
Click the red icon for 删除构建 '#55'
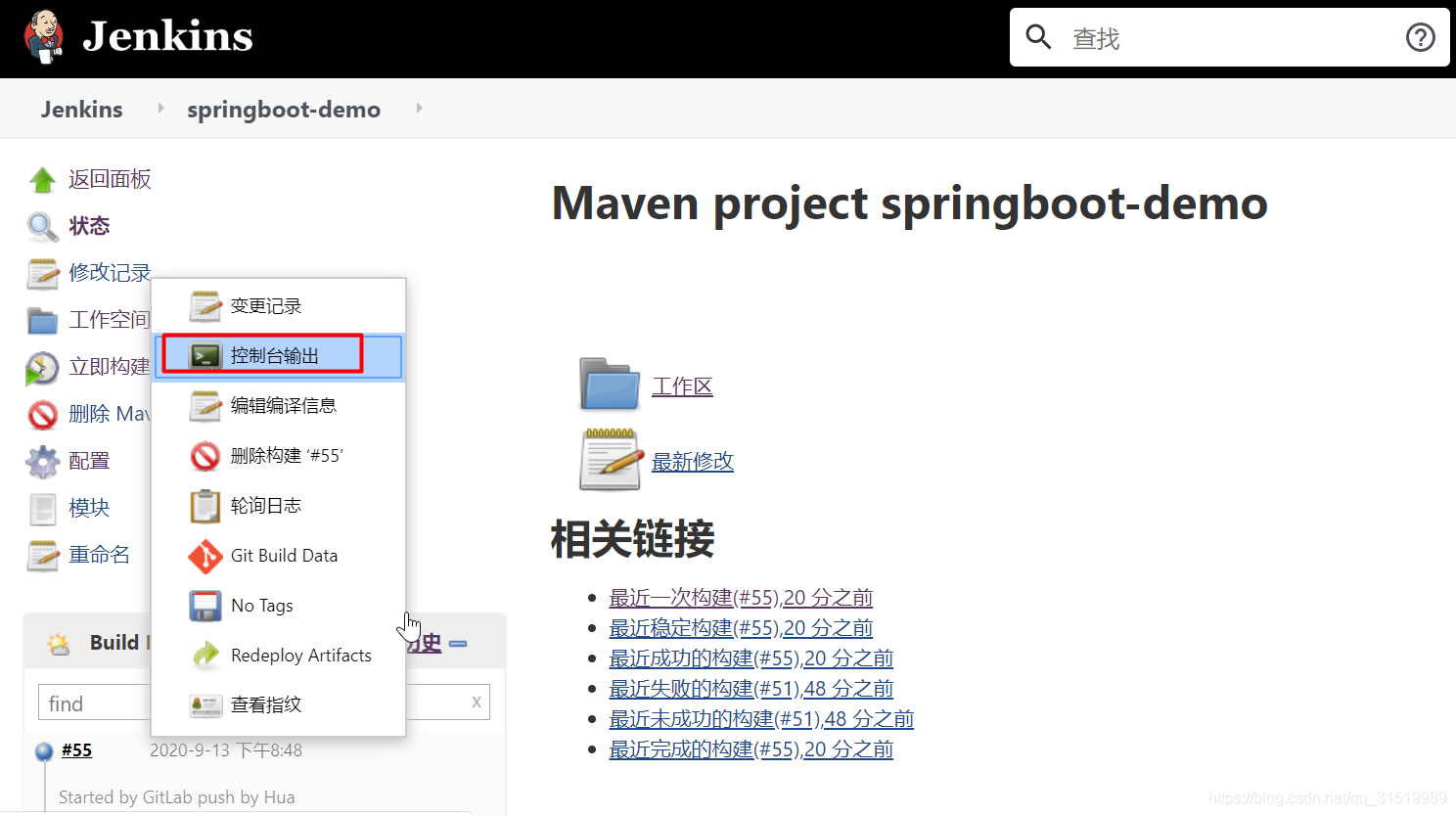click(205, 456)
